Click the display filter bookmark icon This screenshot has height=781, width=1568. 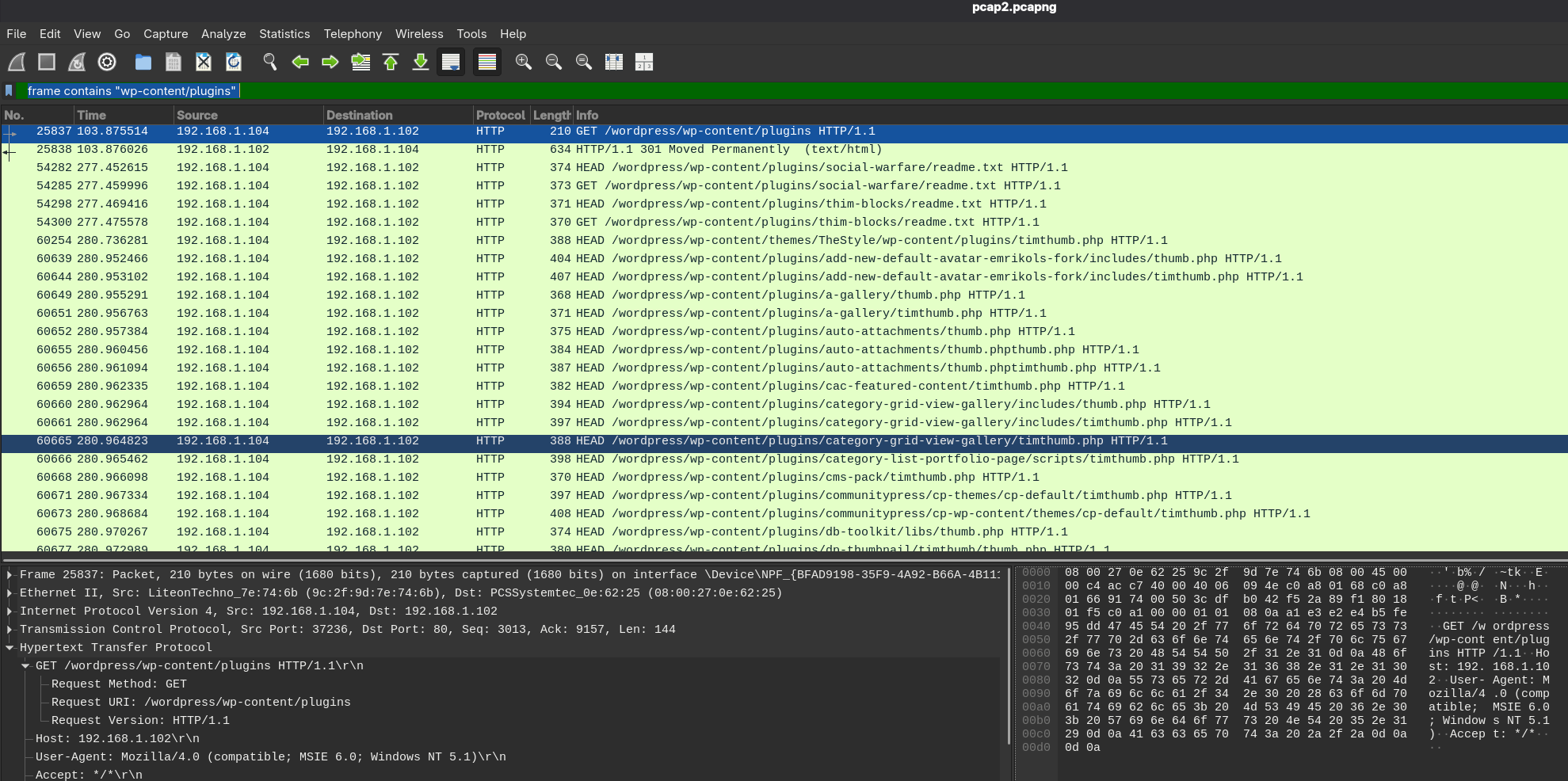[x=10, y=91]
